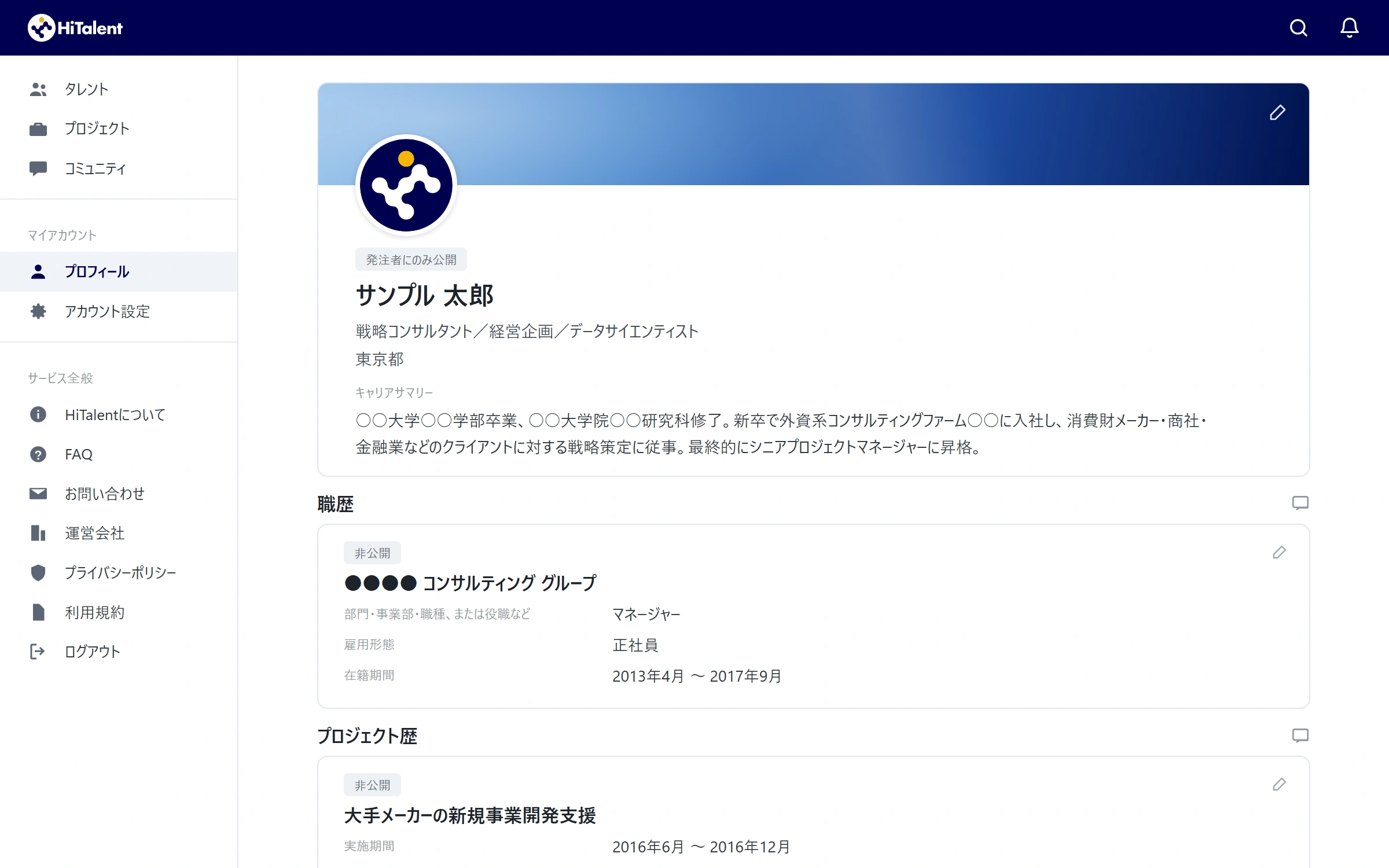Click the location 東京都
This screenshot has width=1389, height=868.
[380, 359]
